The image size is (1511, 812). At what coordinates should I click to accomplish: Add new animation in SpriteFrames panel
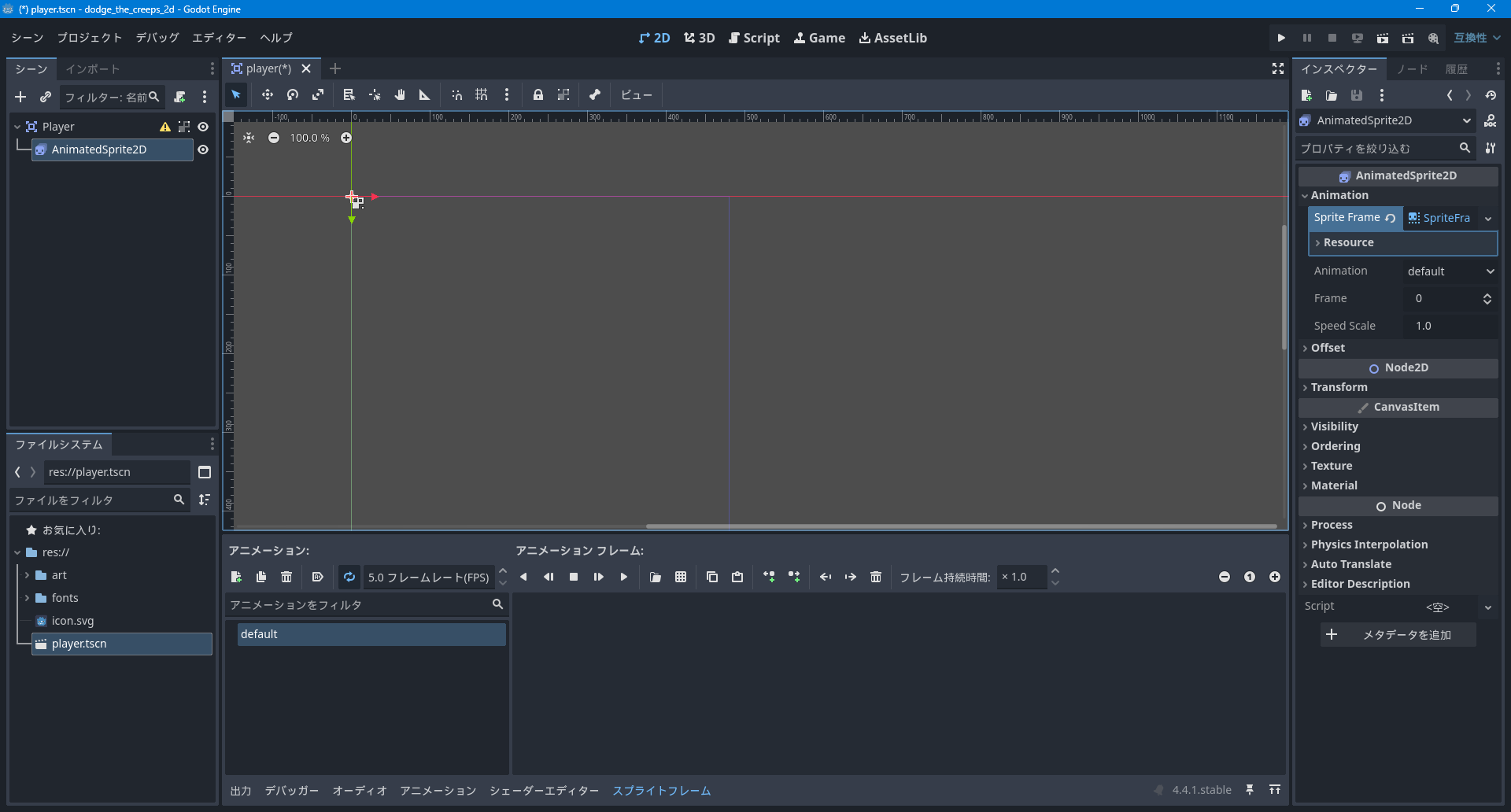236,577
